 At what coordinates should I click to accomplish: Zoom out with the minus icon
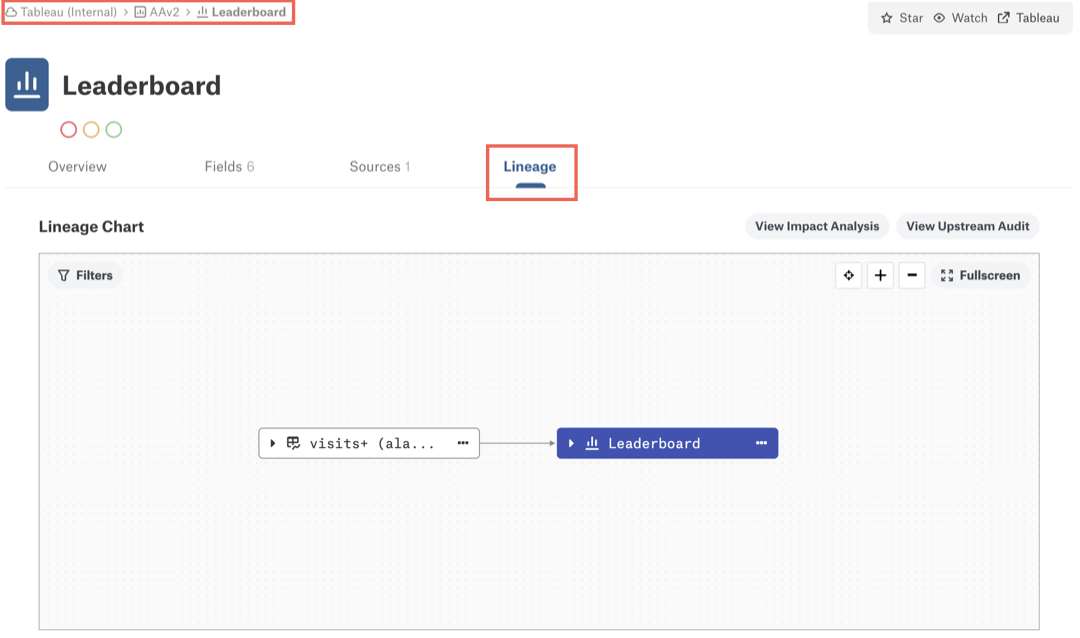(912, 276)
